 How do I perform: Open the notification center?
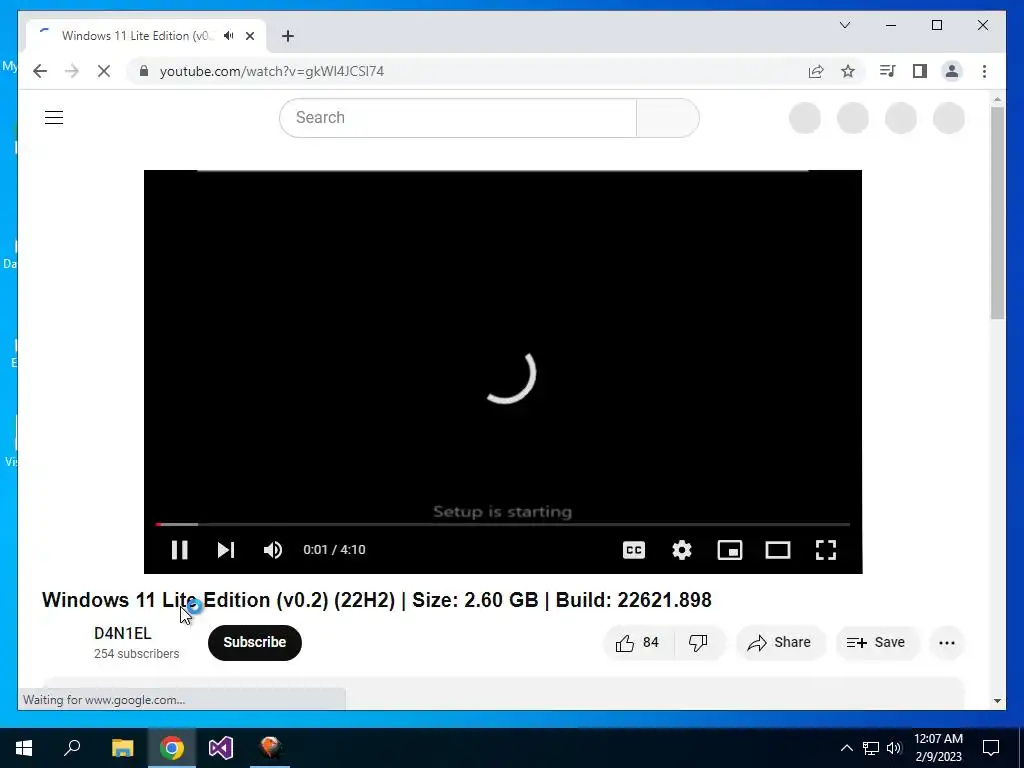(x=991, y=748)
